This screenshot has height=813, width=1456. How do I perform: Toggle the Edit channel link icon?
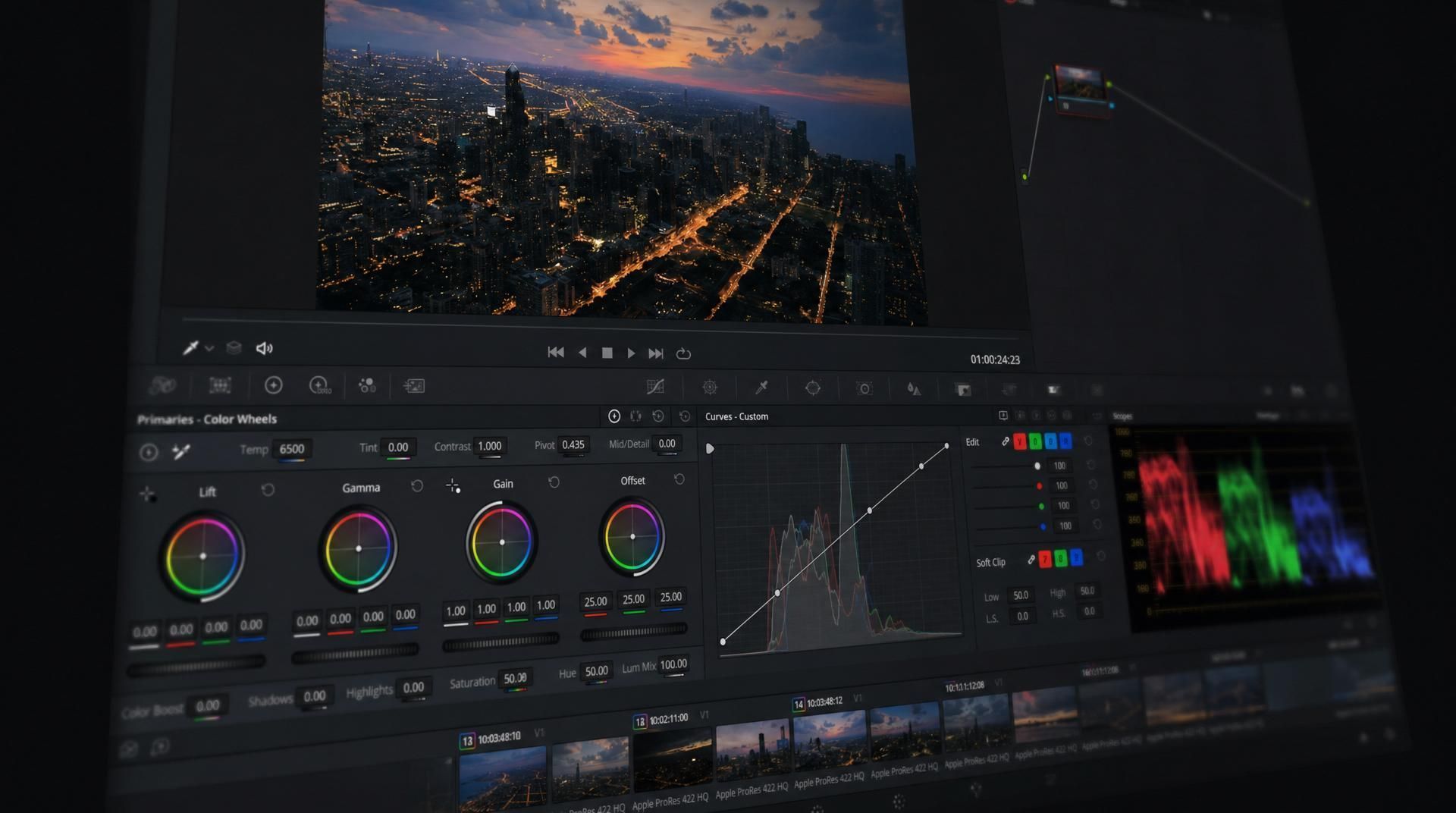[x=1006, y=441]
